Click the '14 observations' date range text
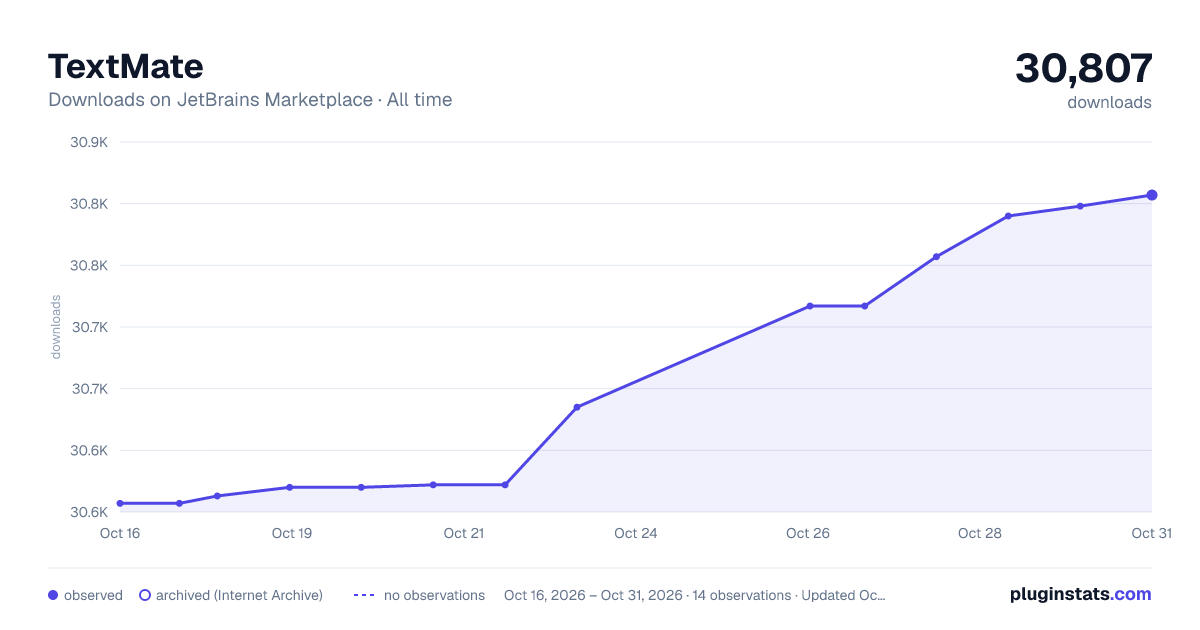 tap(695, 595)
